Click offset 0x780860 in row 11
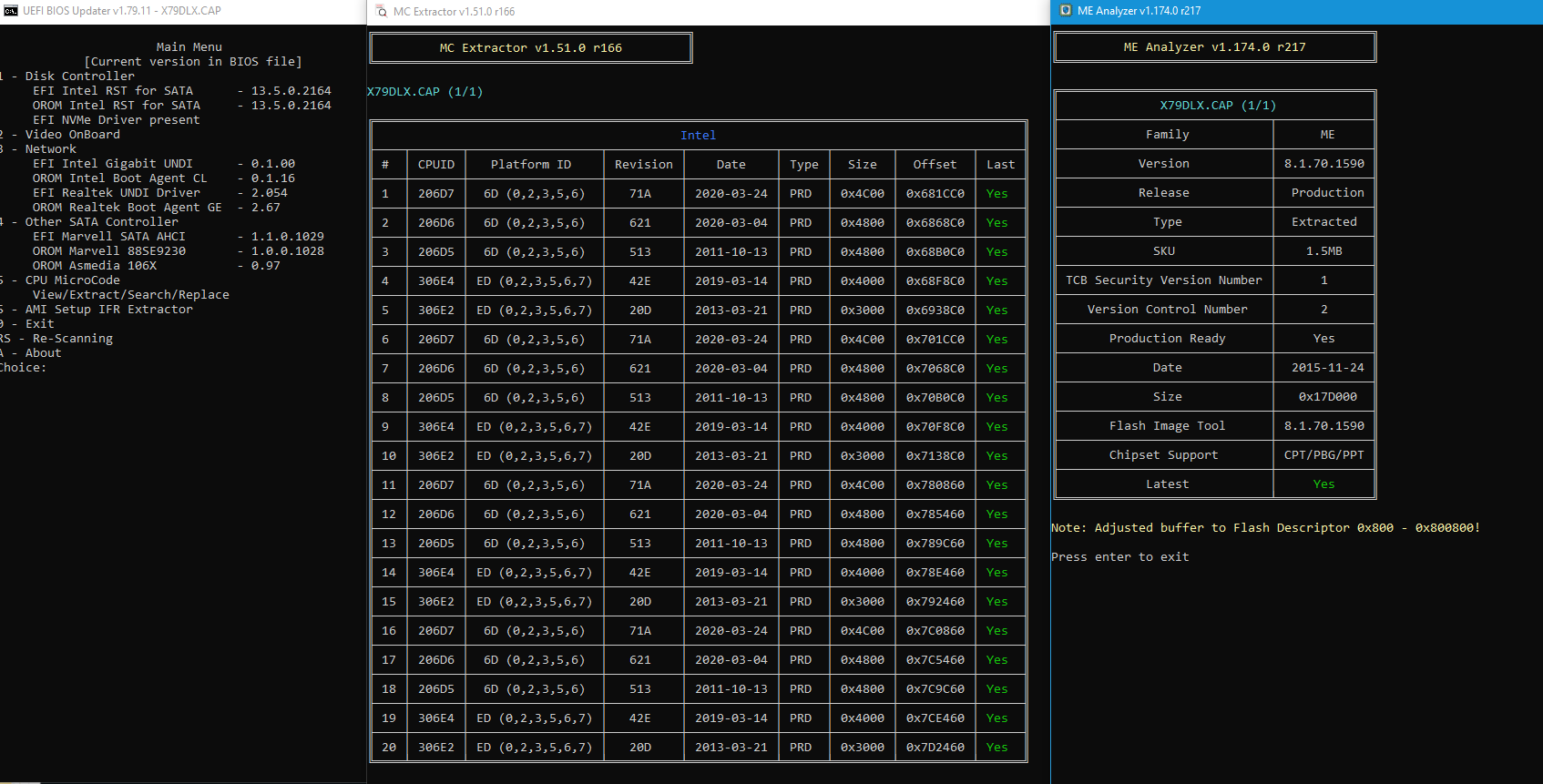This screenshot has height=784, width=1543. point(935,485)
